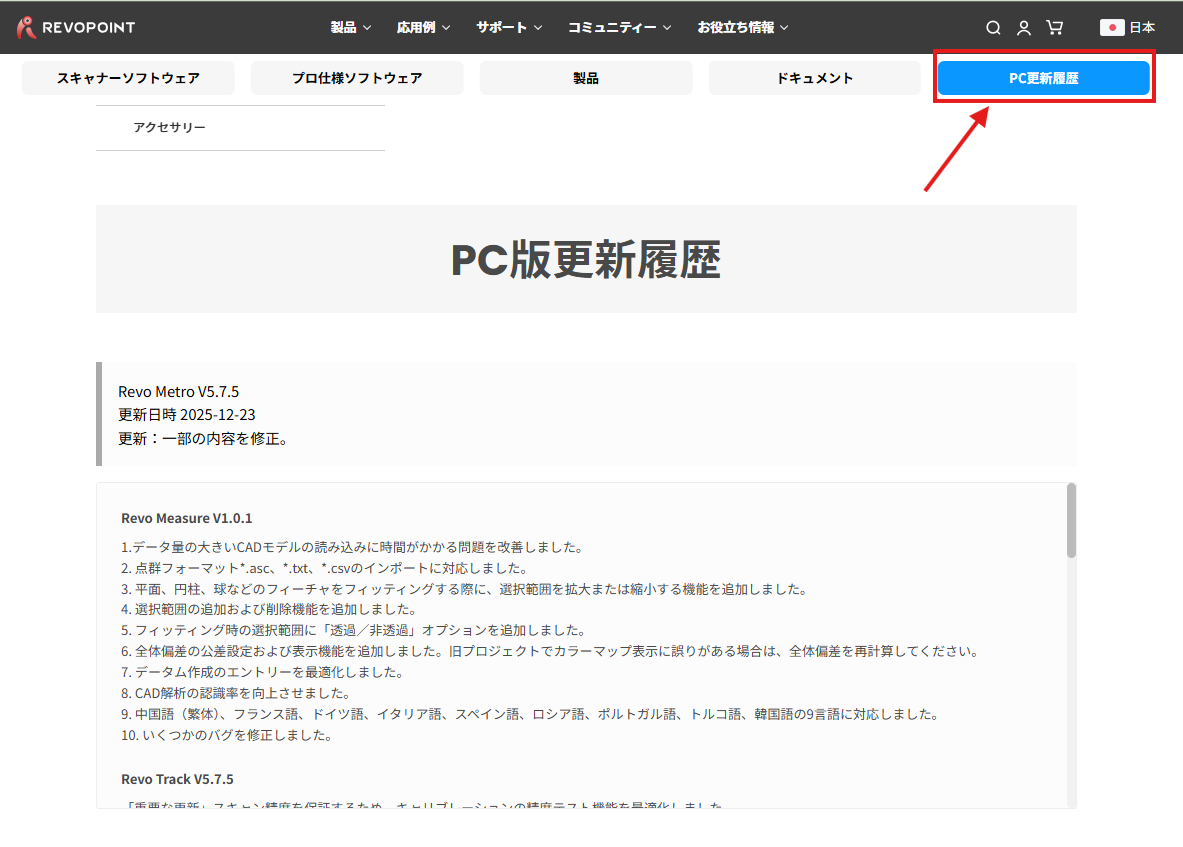Screen dimensions: 1183x847
Task: Open the 製品 subnavigation tab
Action: pos(585,77)
